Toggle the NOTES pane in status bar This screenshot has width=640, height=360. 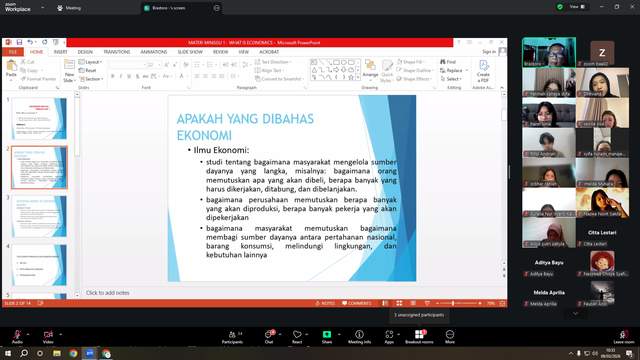pos(325,303)
